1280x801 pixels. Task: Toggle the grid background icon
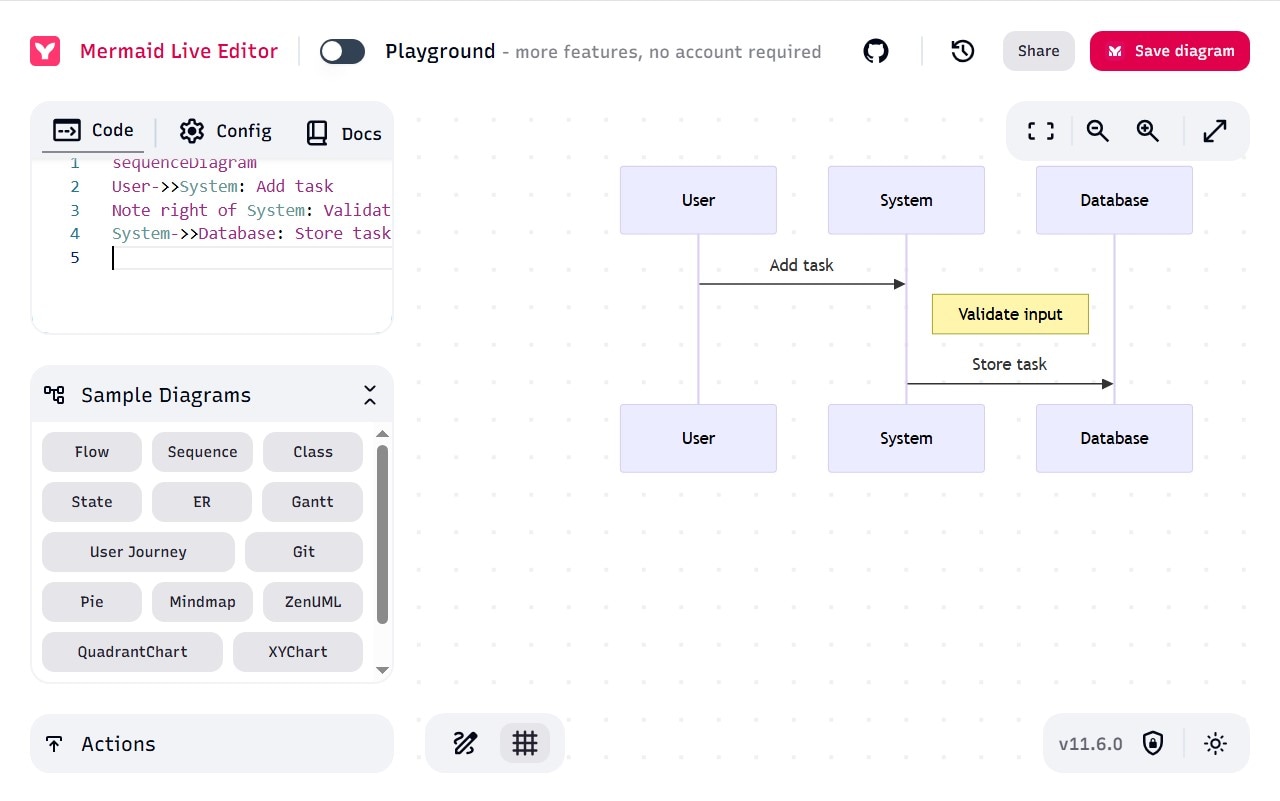[525, 743]
